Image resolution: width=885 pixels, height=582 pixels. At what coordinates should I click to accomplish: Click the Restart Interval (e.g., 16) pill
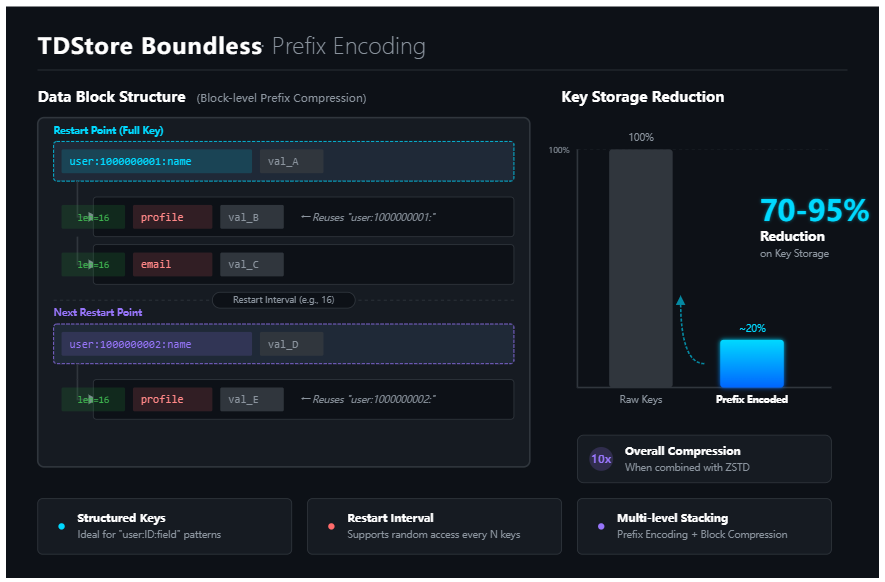tap(283, 300)
